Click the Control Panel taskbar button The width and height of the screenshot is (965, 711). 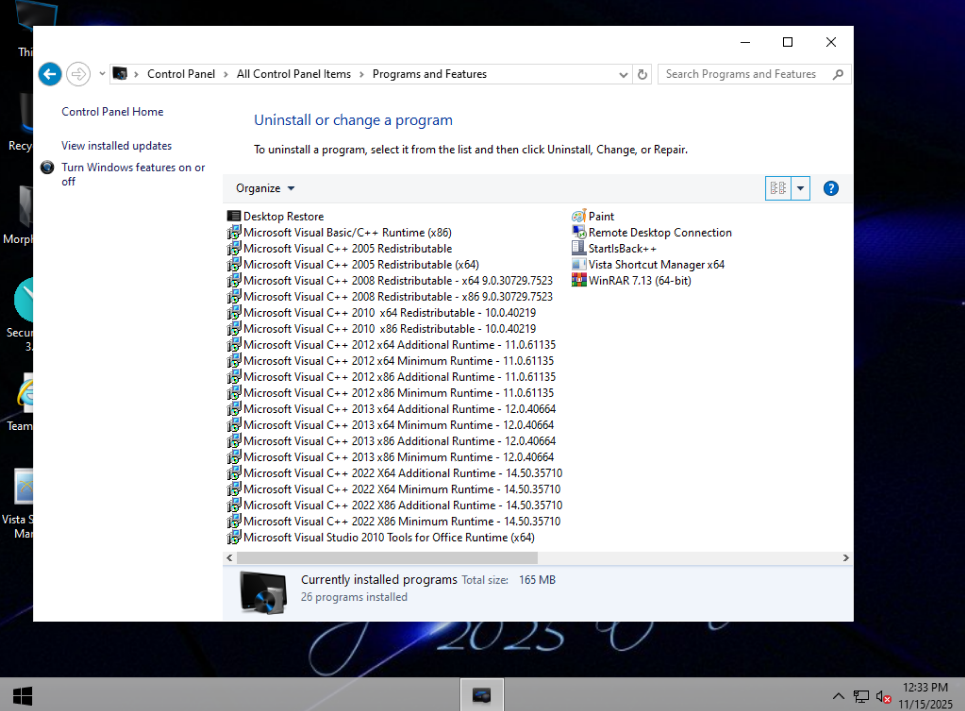[x=482, y=695]
